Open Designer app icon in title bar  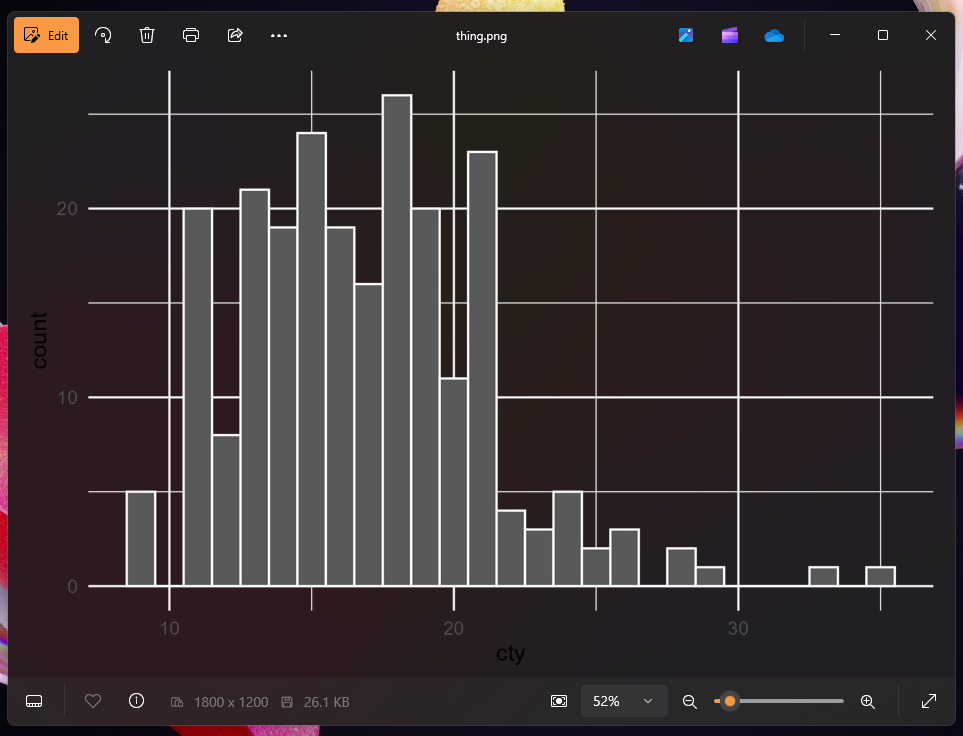pyautogui.click(x=686, y=35)
